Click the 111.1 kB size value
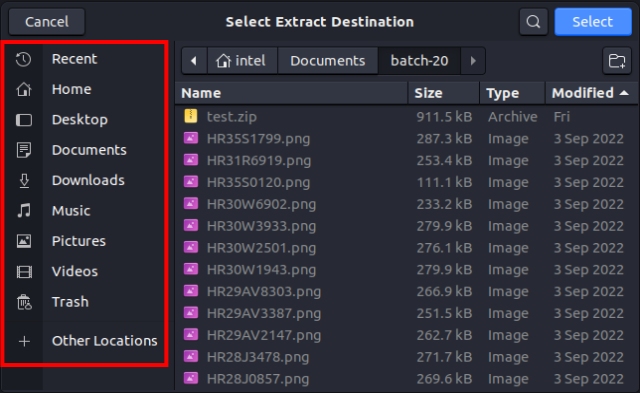This screenshot has height=393, width=640. (x=444, y=182)
